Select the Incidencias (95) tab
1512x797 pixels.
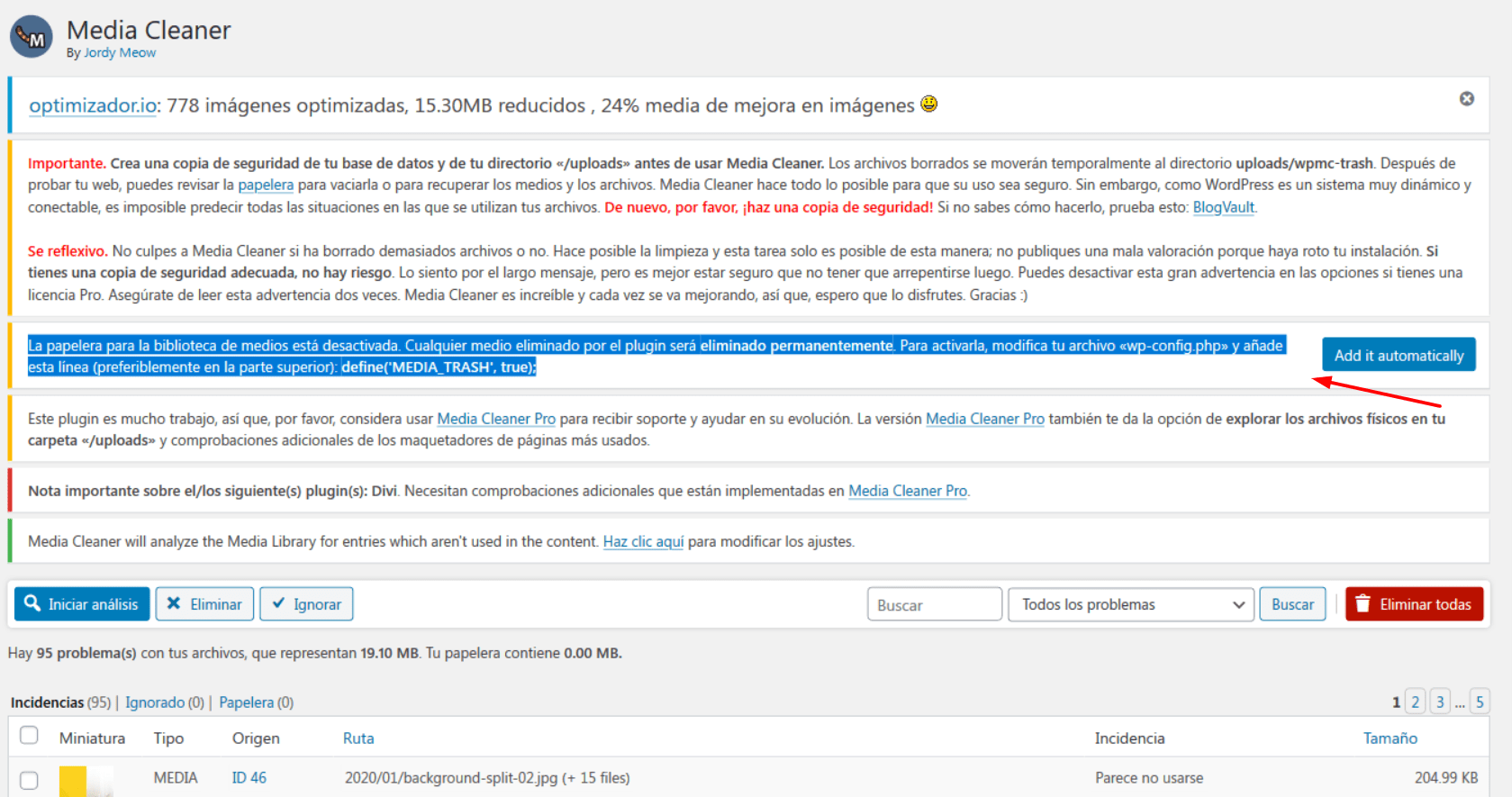click(x=60, y=702)
